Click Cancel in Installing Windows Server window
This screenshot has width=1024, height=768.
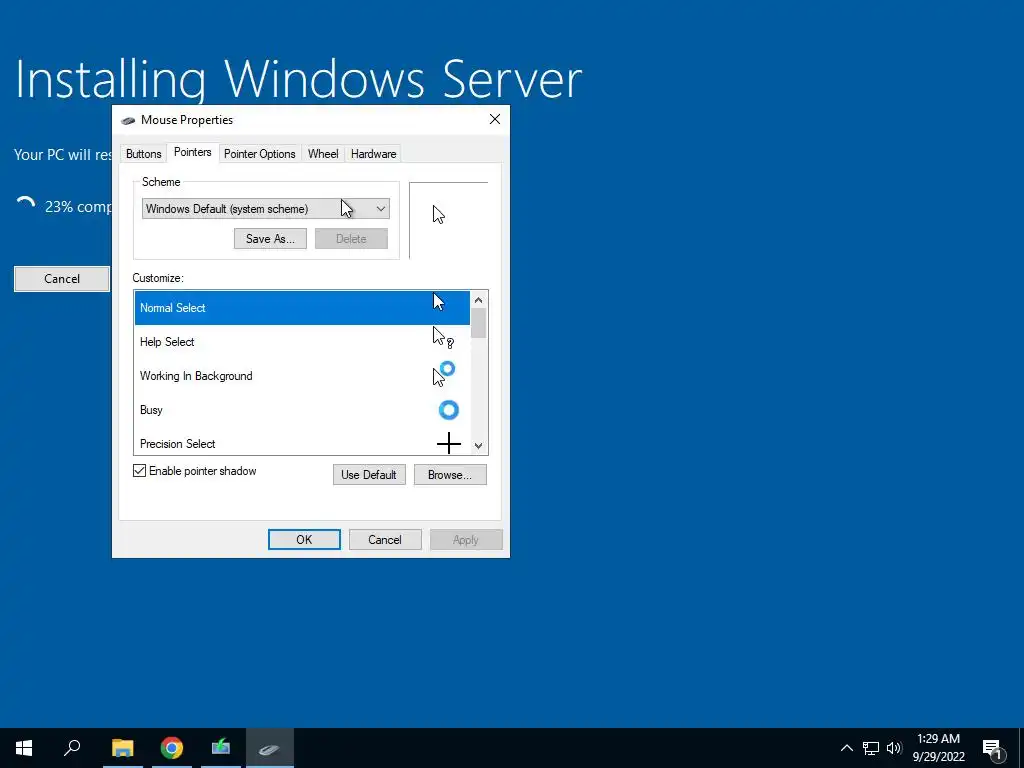click(62, 279)
